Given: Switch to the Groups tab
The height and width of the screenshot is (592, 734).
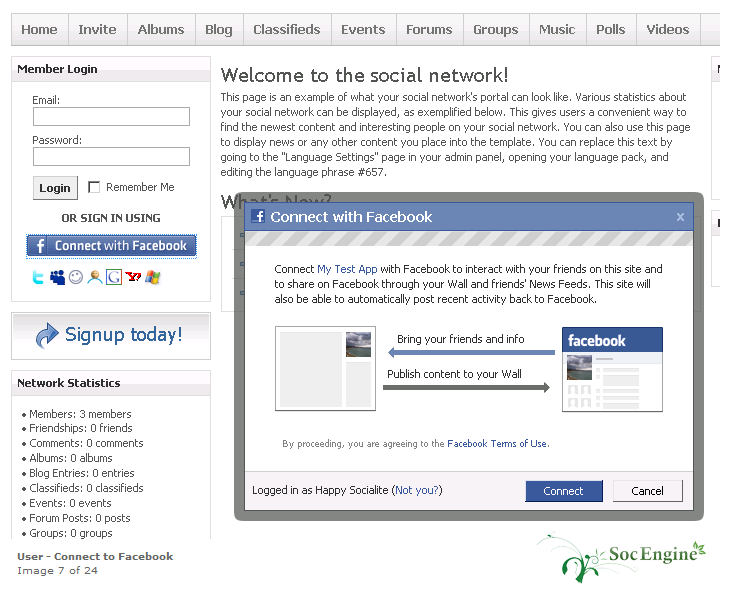Looking at the screenshot, I should pyautogui.click(x=496, y=29).
